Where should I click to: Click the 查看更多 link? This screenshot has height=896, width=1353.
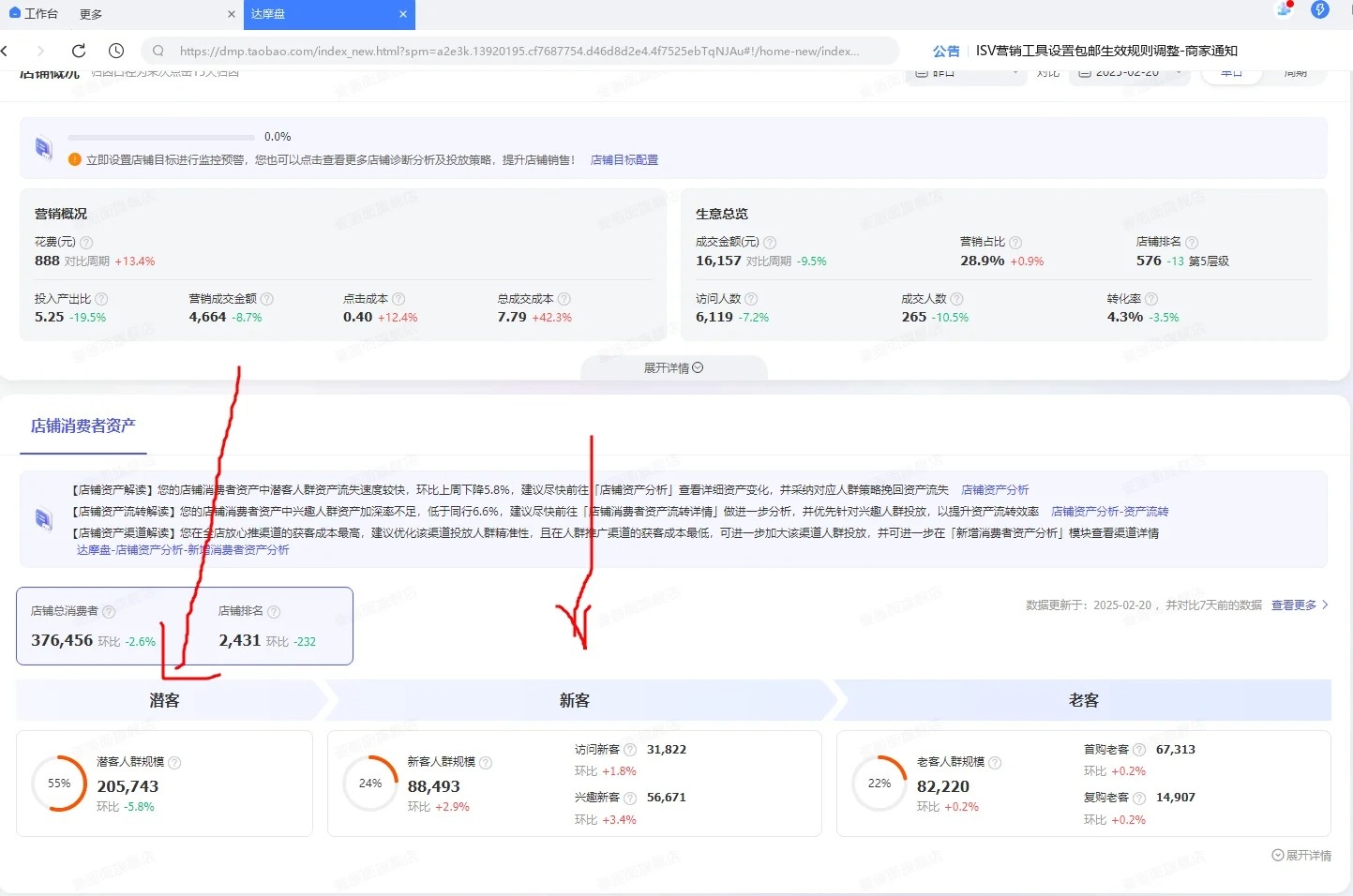(1294, 605)
